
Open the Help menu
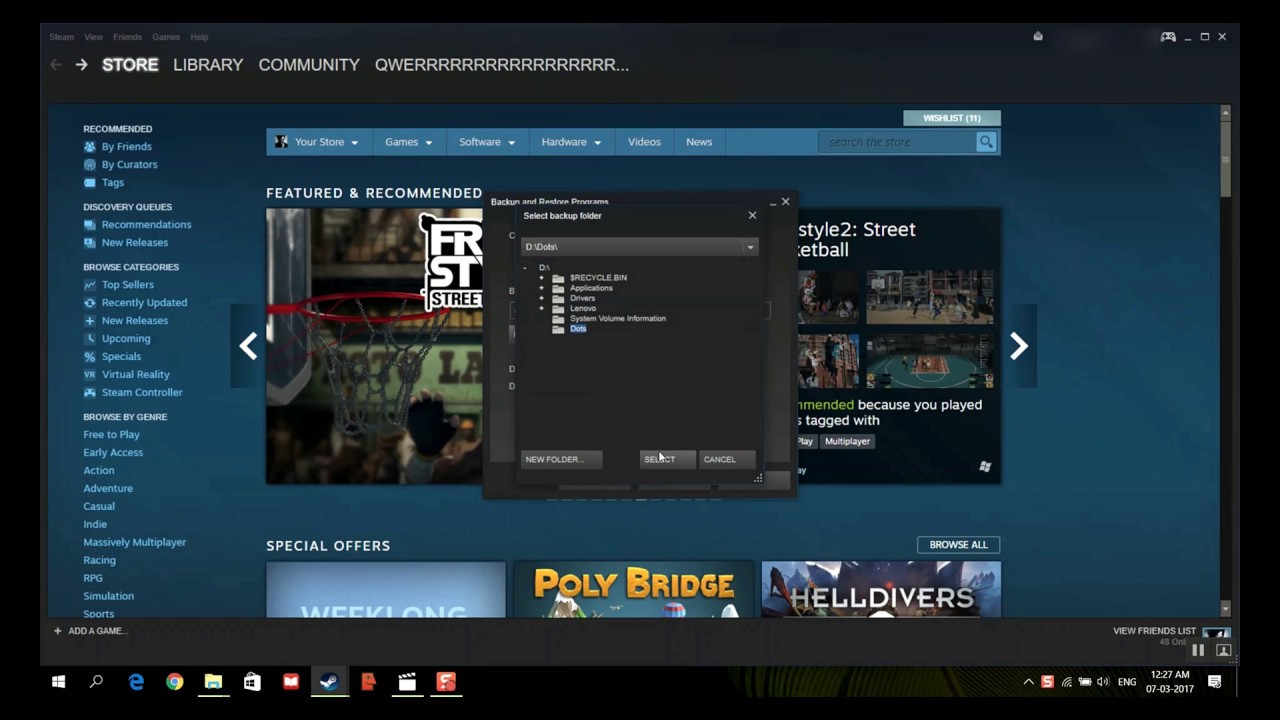199,37
